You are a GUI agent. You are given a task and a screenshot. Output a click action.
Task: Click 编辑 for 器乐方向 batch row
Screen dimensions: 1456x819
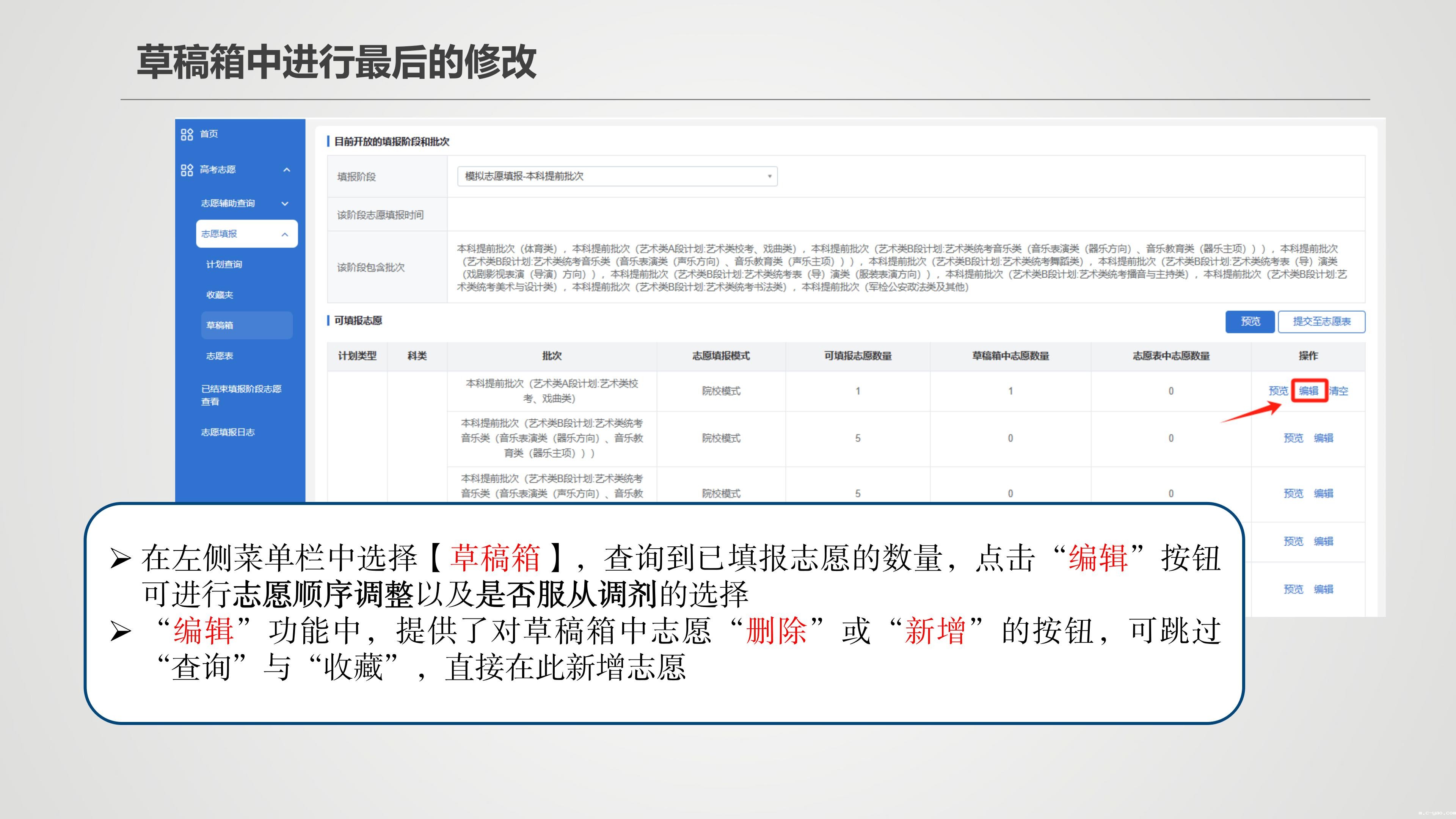1323,438
